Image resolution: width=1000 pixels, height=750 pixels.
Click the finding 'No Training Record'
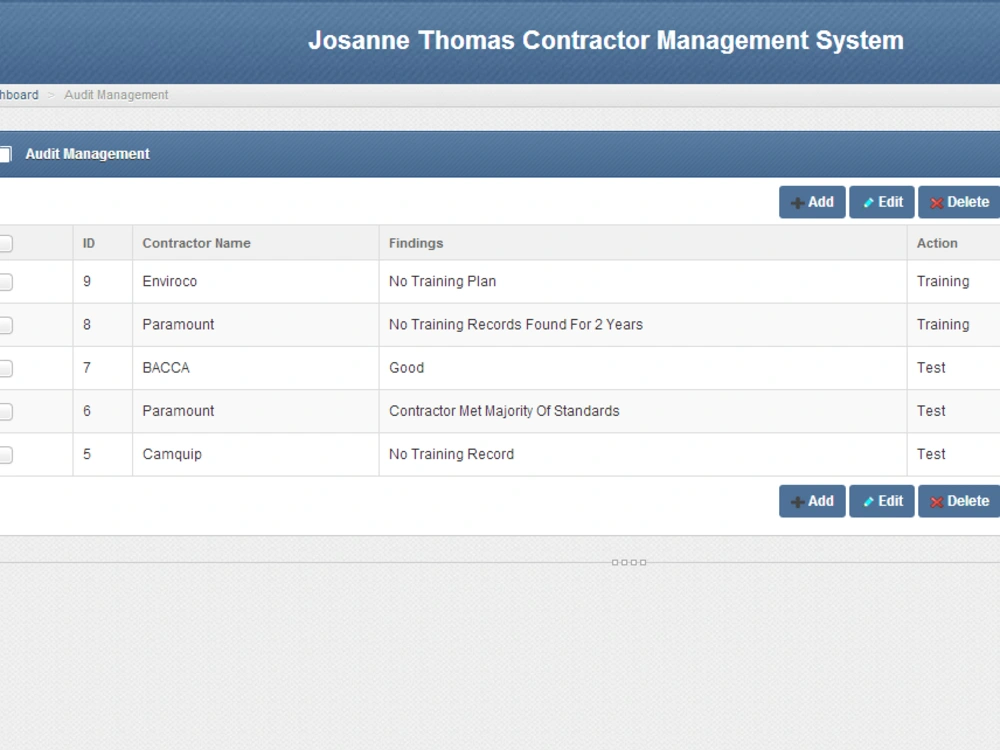tap(452, 454)
